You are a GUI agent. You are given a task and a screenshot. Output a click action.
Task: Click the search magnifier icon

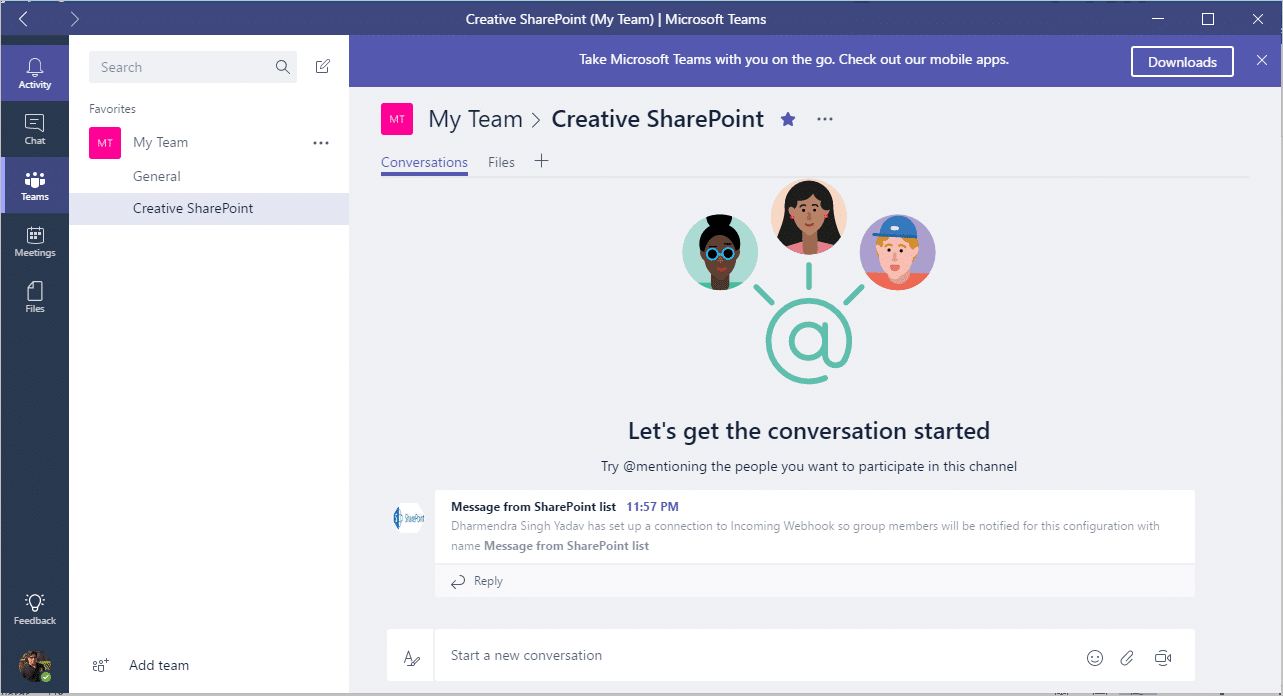pos(283,67)
